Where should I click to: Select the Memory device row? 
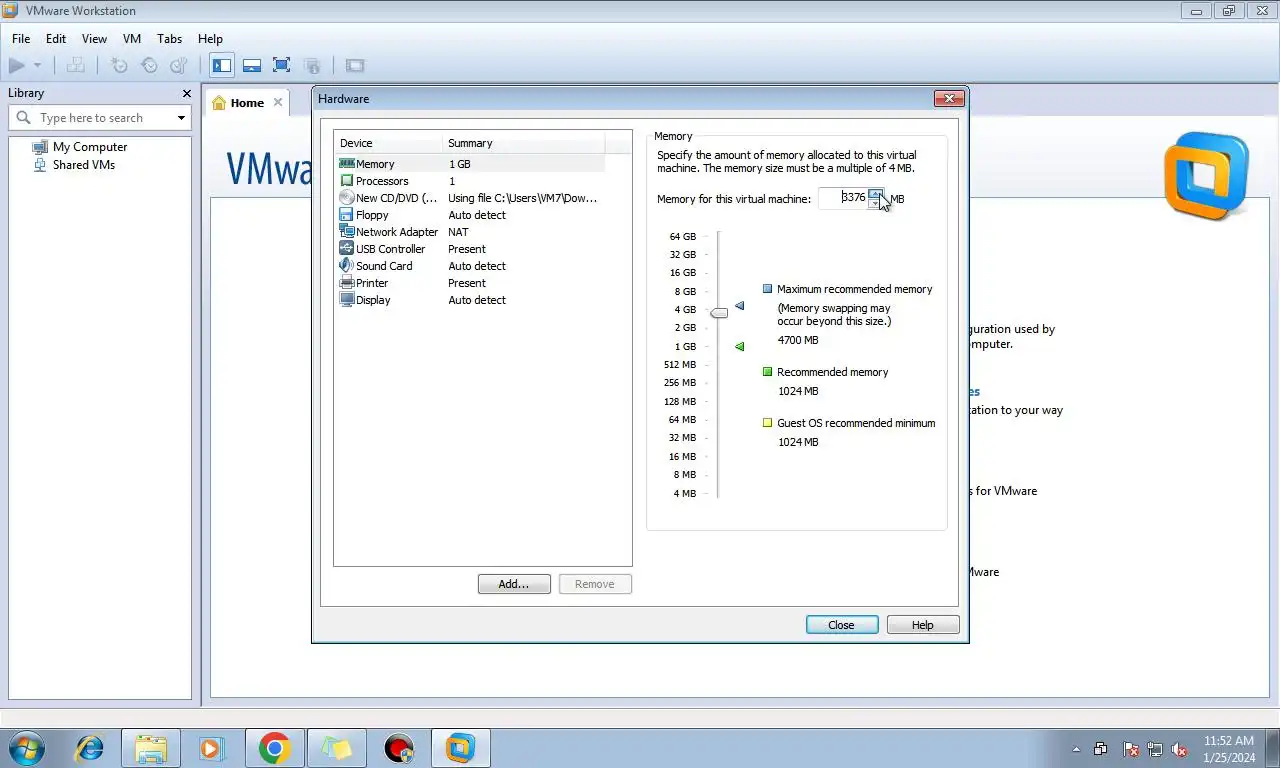(x=471, y=164)
